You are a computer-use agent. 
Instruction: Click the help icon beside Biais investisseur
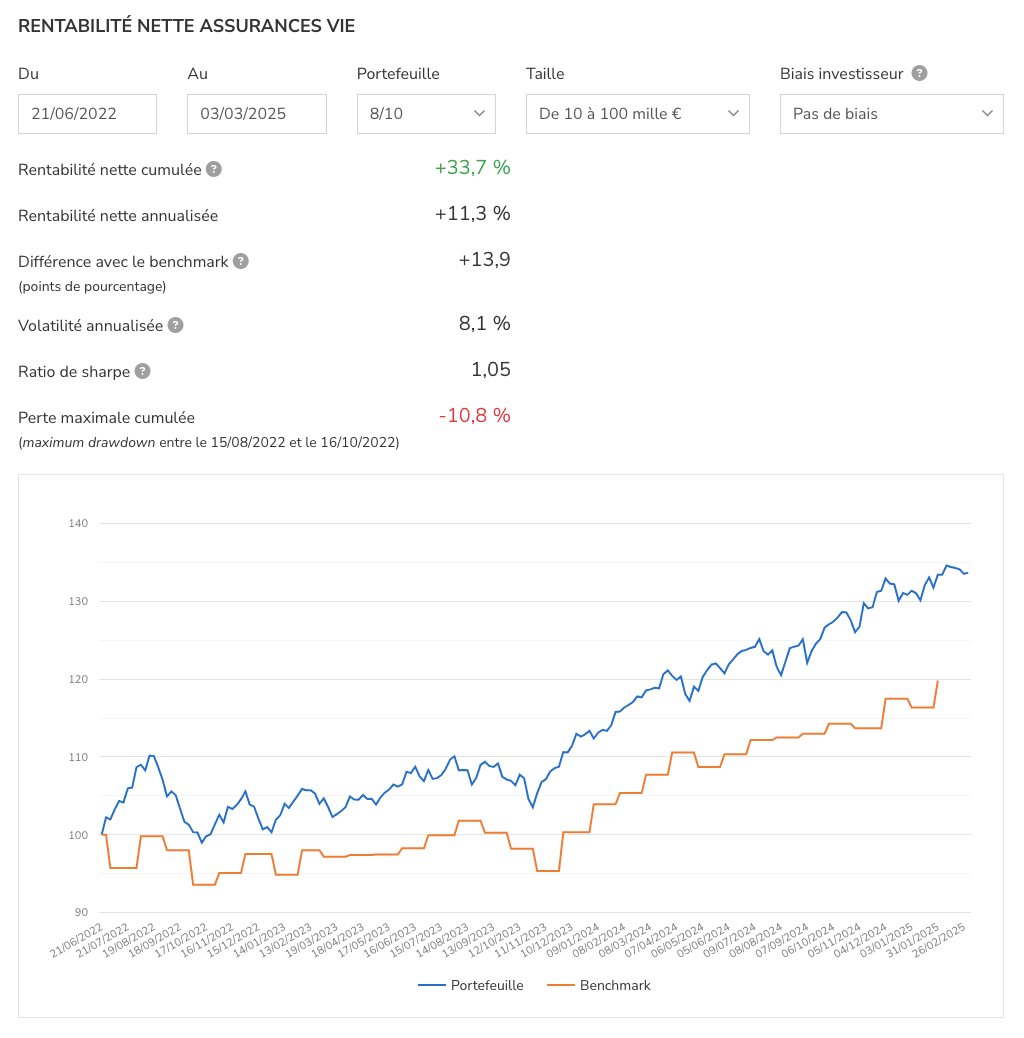tap(918, 74)
